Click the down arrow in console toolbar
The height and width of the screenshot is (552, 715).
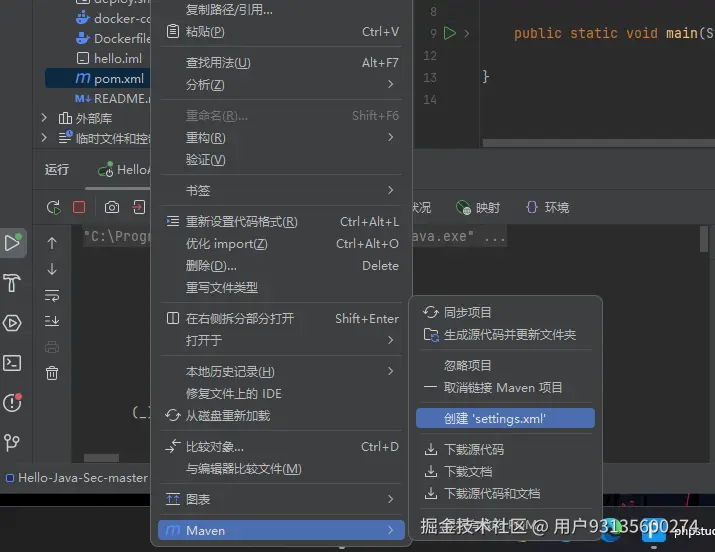(52, 269)
